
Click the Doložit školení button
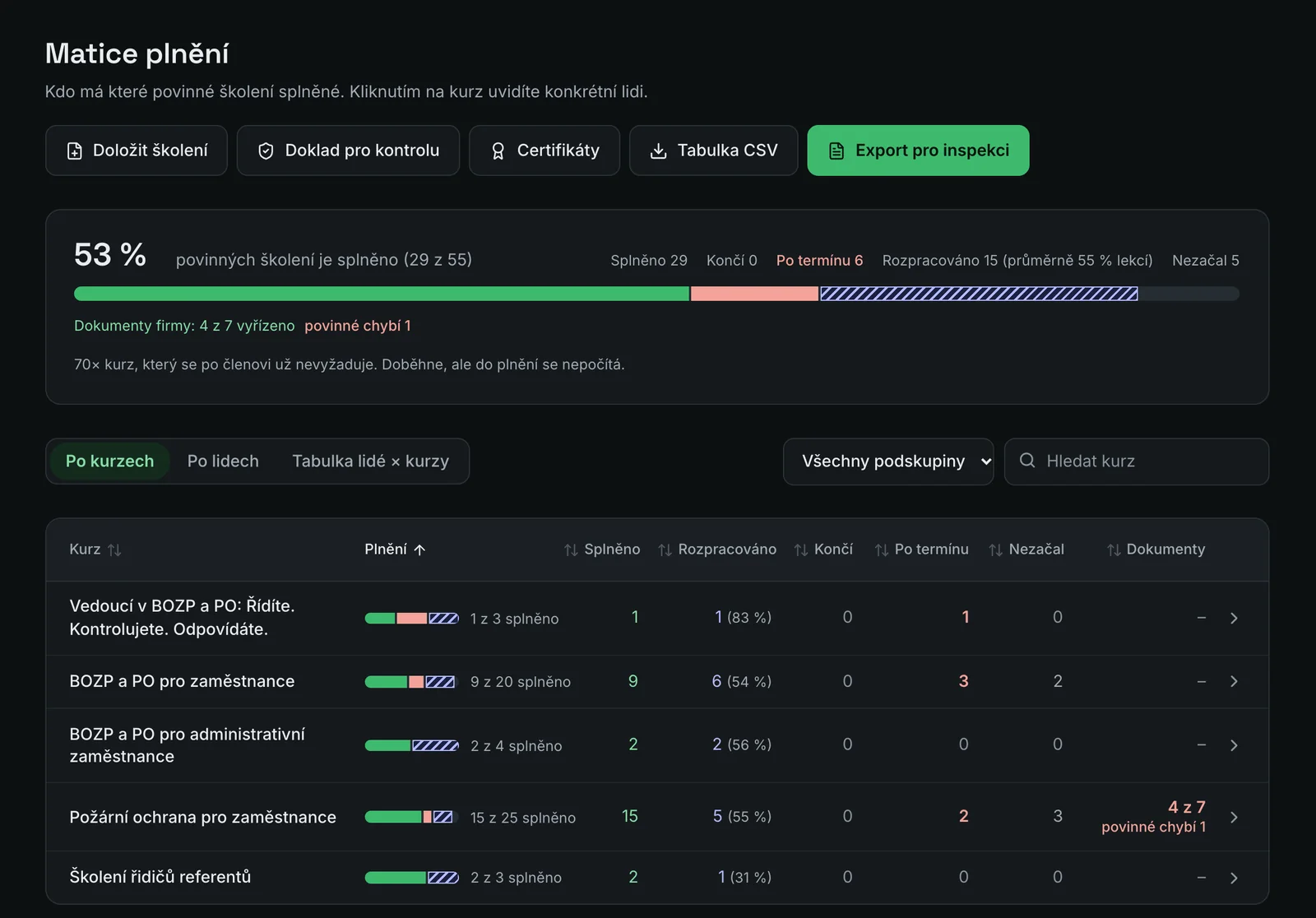click(137, 151)
